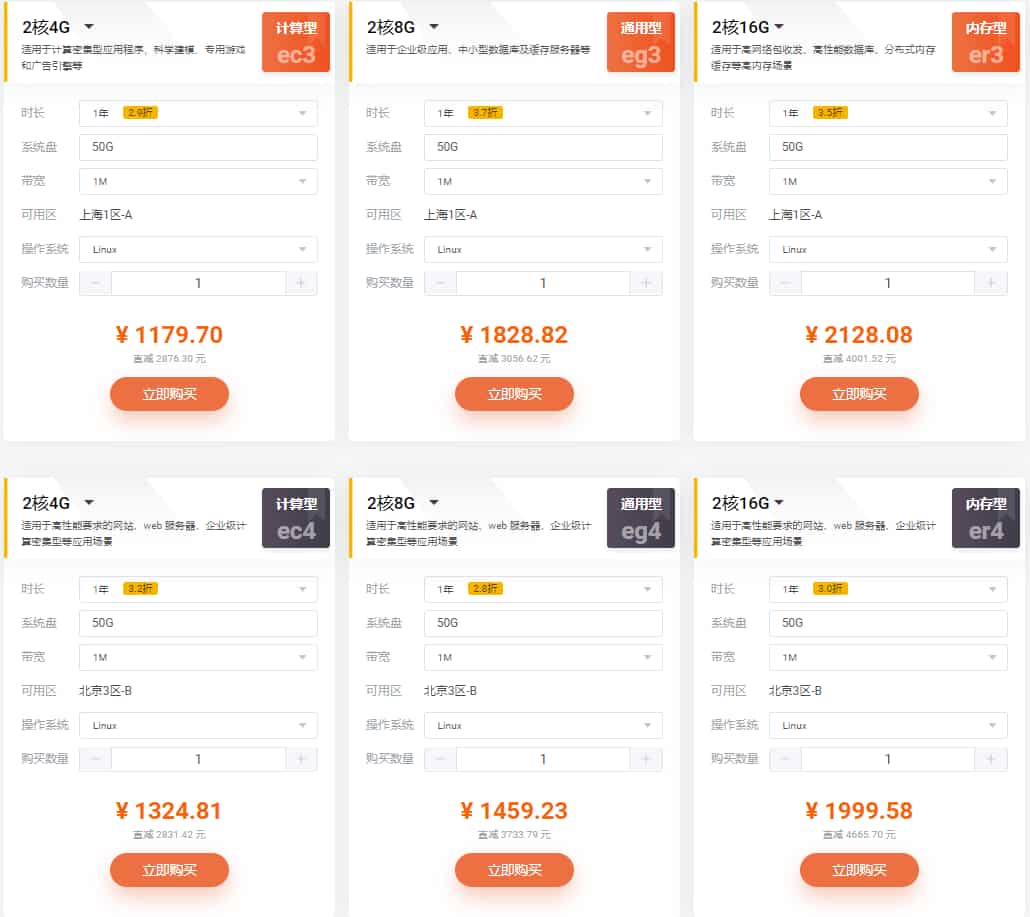
Task: Expand the 2核8G spec dropdown on eg4
Action: point(434,503)
